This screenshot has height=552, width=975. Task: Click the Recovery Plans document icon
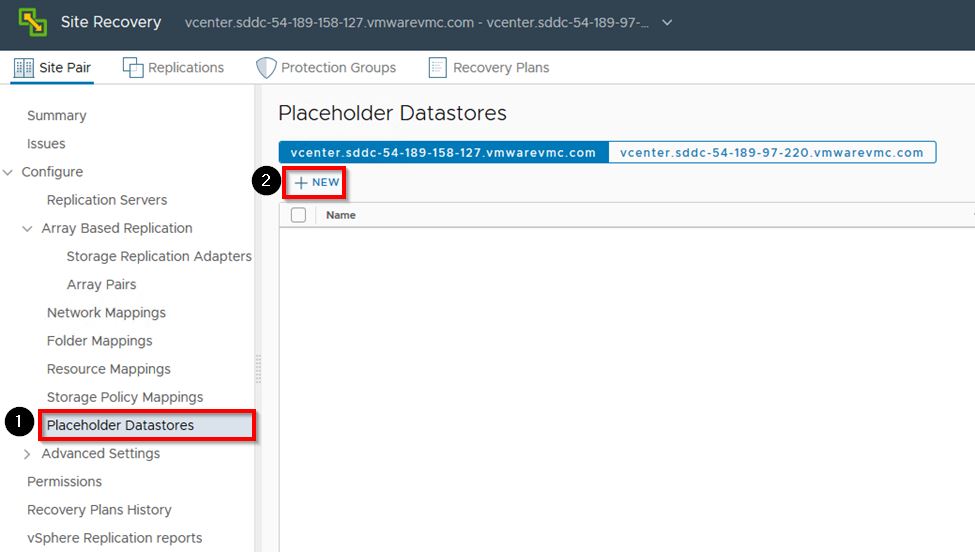pyautogui.click(x=437, y=68)
